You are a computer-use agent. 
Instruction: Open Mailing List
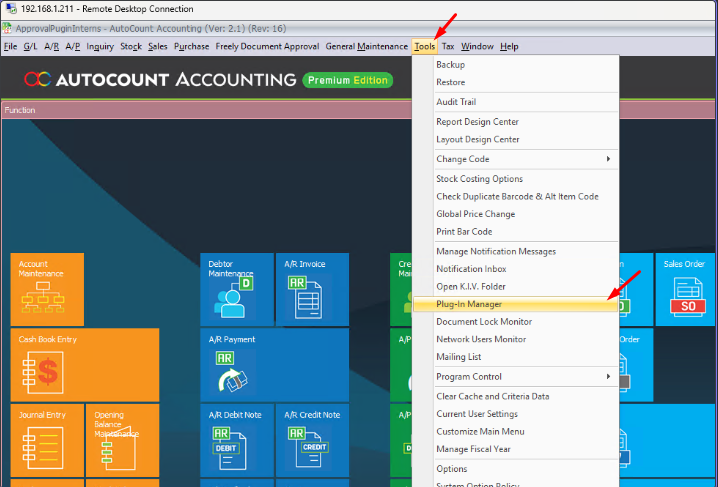point(516,357)
